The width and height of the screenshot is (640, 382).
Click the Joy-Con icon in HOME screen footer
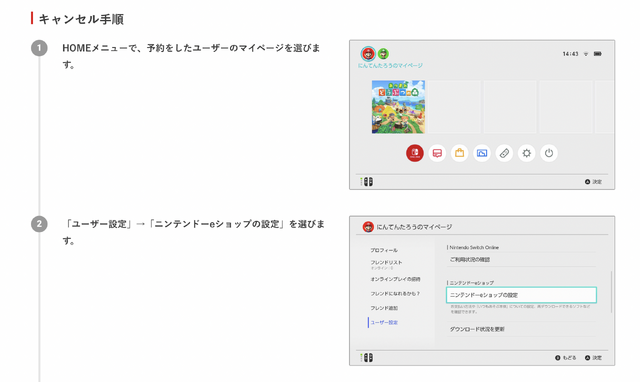(367, 182)
